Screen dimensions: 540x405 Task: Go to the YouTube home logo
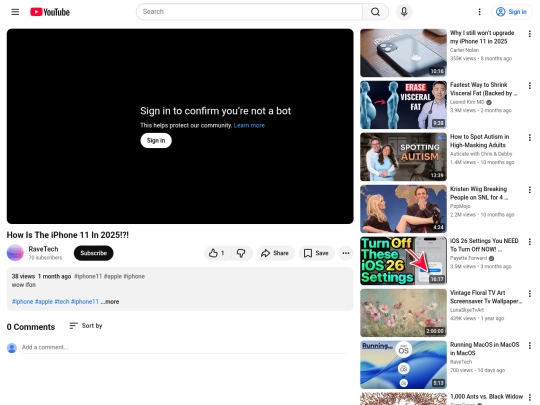[50, 12]
